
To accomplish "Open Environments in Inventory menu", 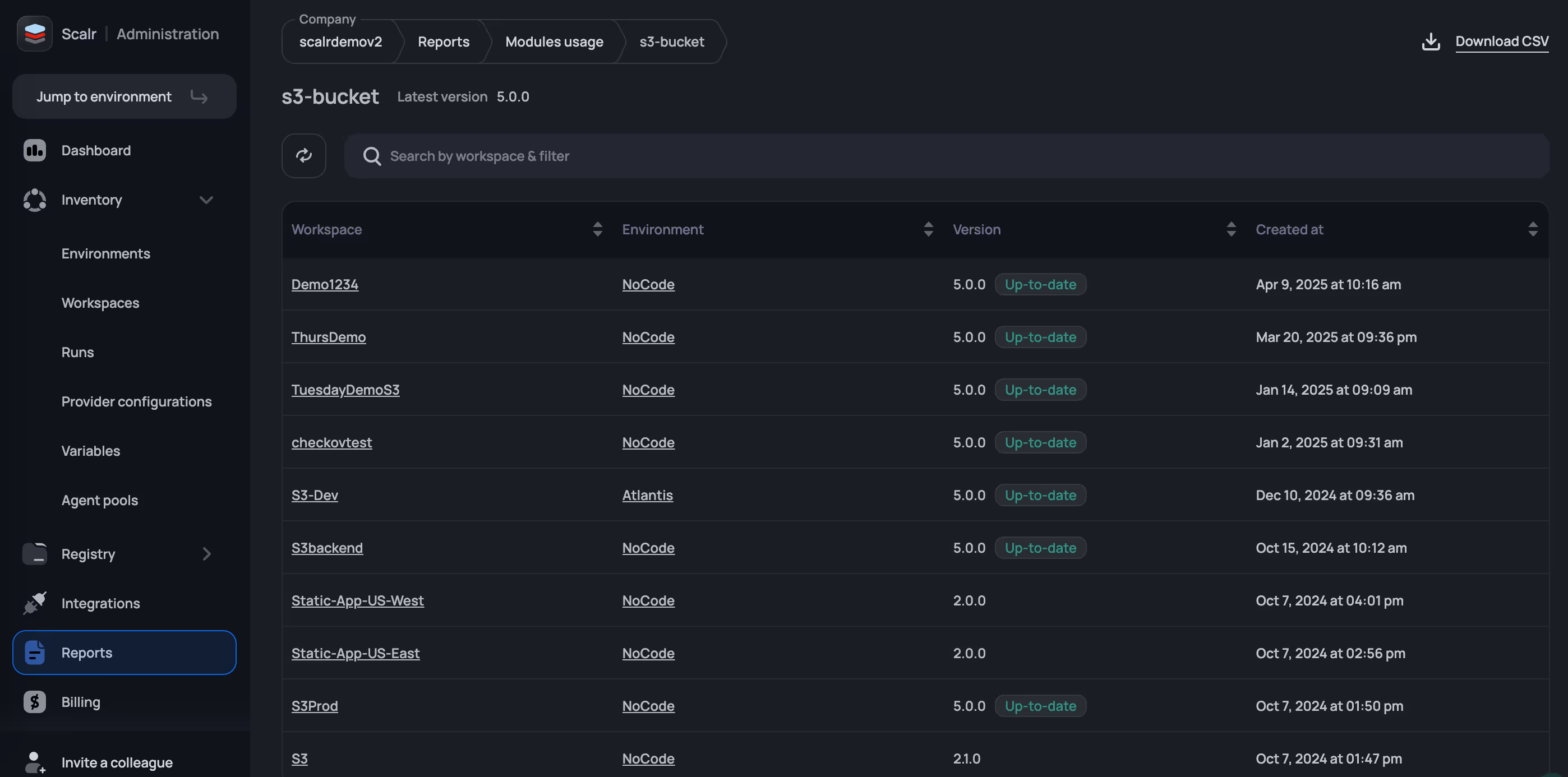I will click(x=106, y=253).
